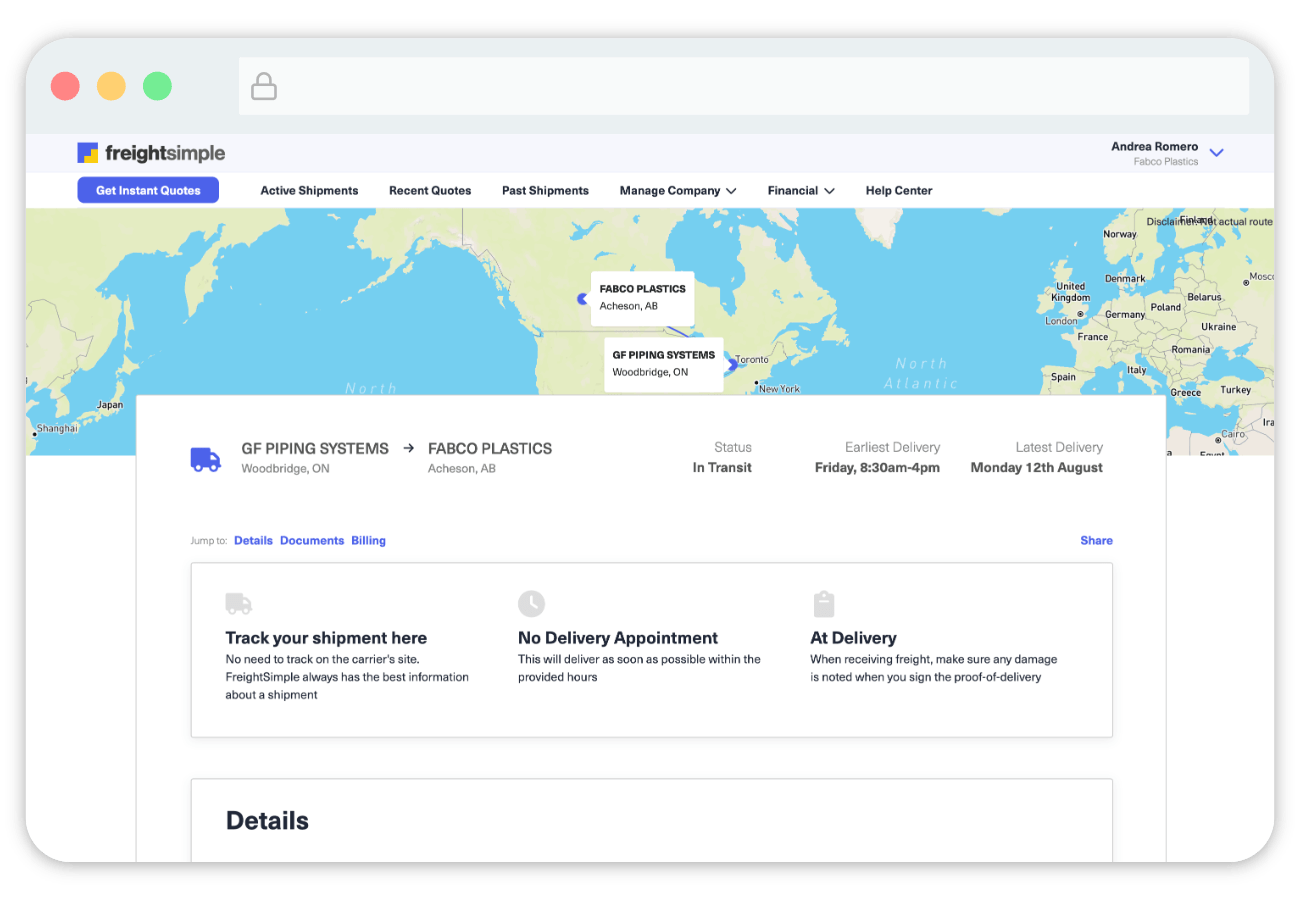The height and width of the screenshot is (900, 1300).
Task: Open Active Shipments page
Action: pyautogui.click(x=309, y=190)
